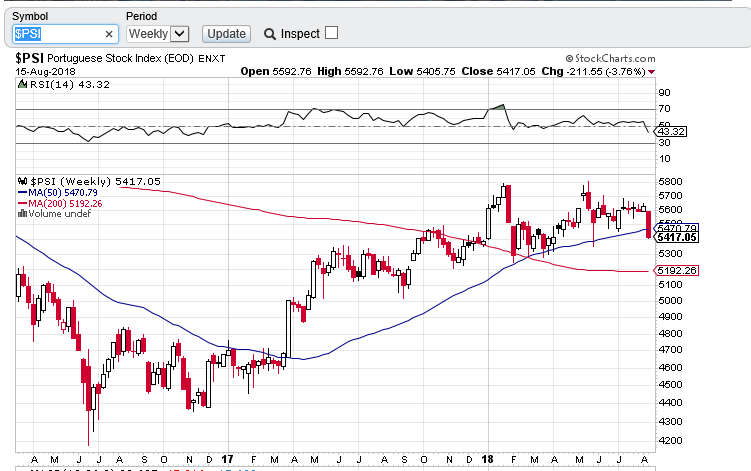Image resolution: width=751 pixels, height=471 pixels.
Task: Click the last price tag 5417.05
Action: (x=677, y=238)
